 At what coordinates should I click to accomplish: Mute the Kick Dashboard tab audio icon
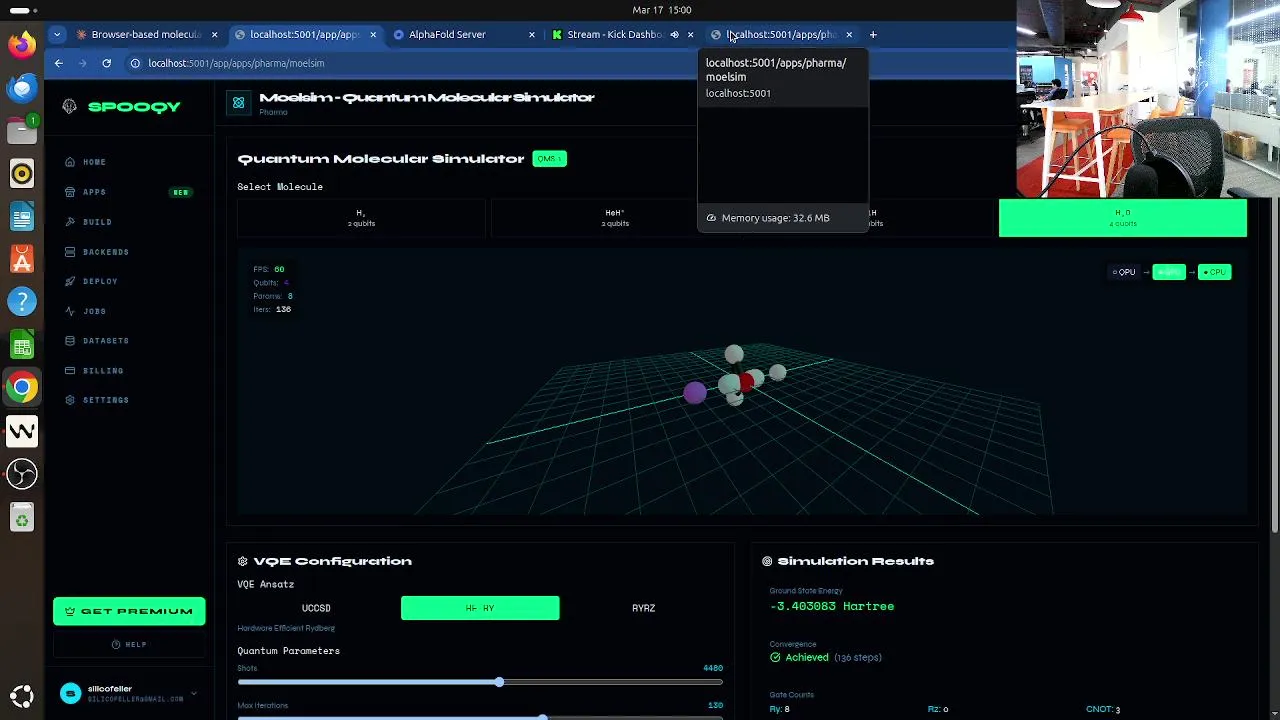pos(674,34)
